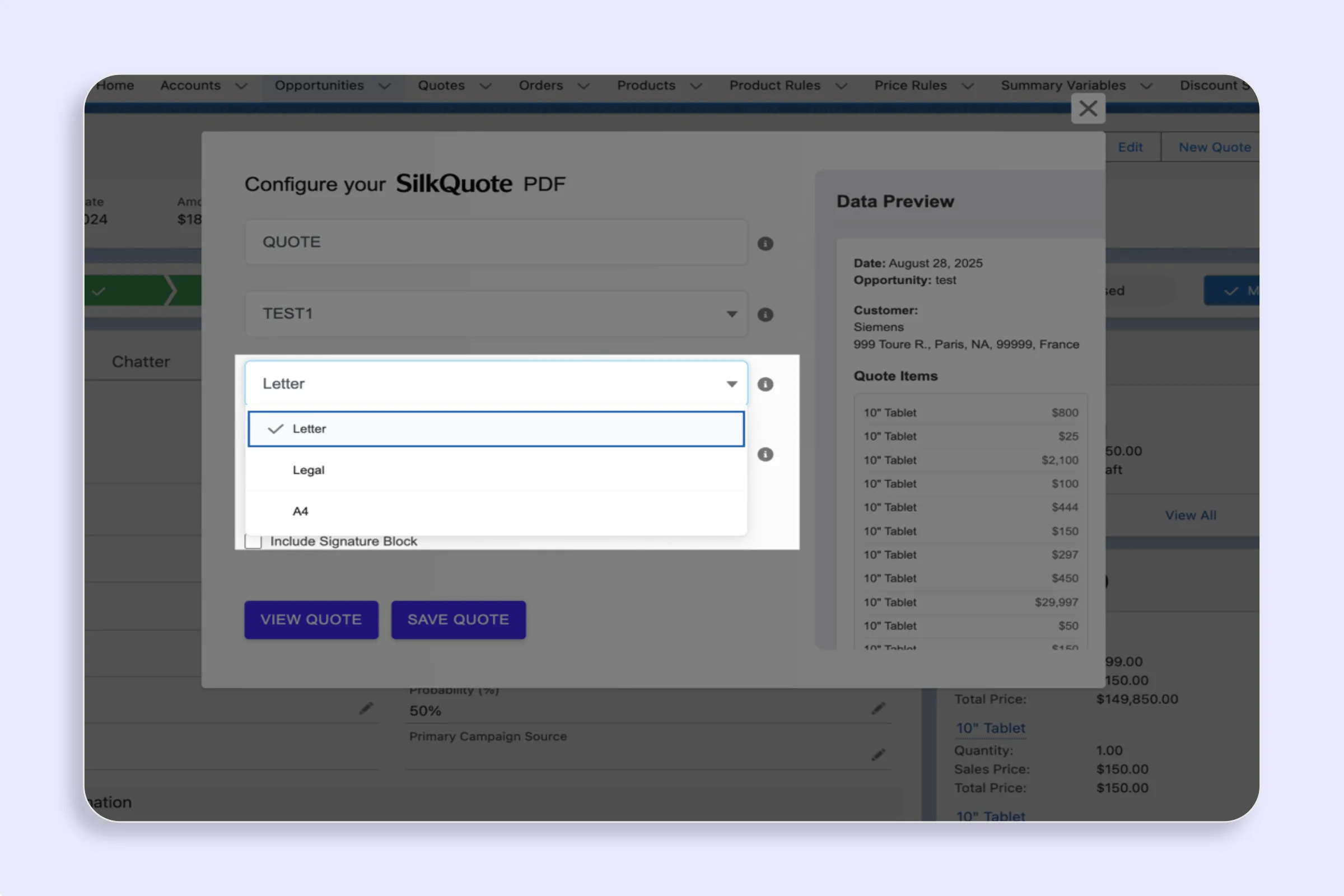Open the TEST1 template dropdown
This screenshot has width=1344, height=896.
(731, 314)
